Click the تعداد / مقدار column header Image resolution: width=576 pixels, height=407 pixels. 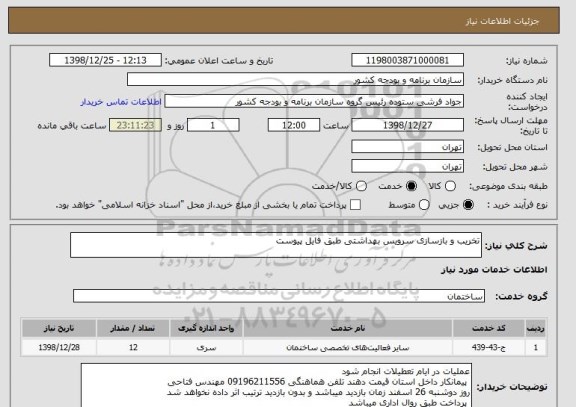coord(133,328)
